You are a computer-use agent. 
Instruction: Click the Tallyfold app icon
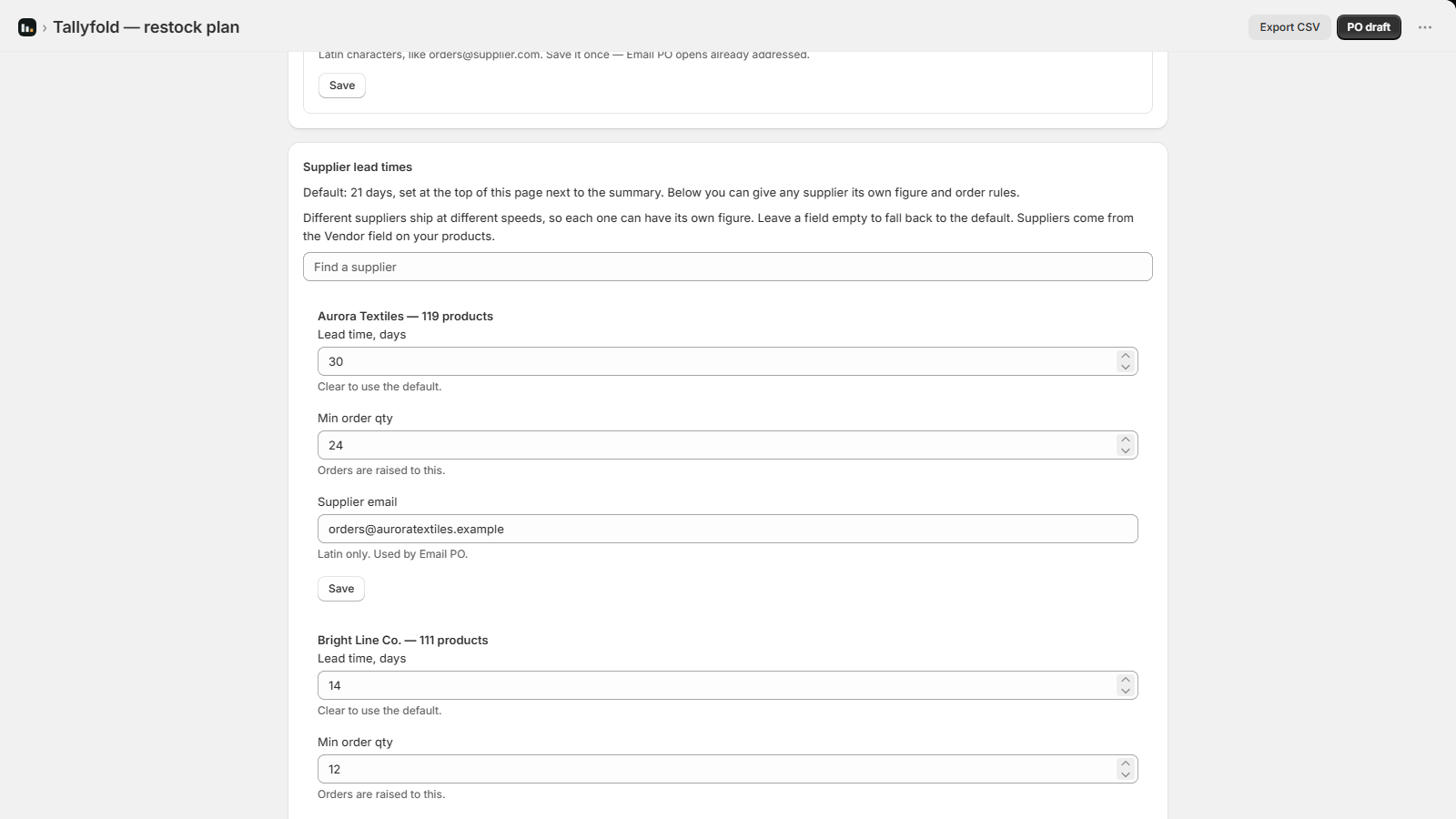pyautogui.click(x=27, y=27)
